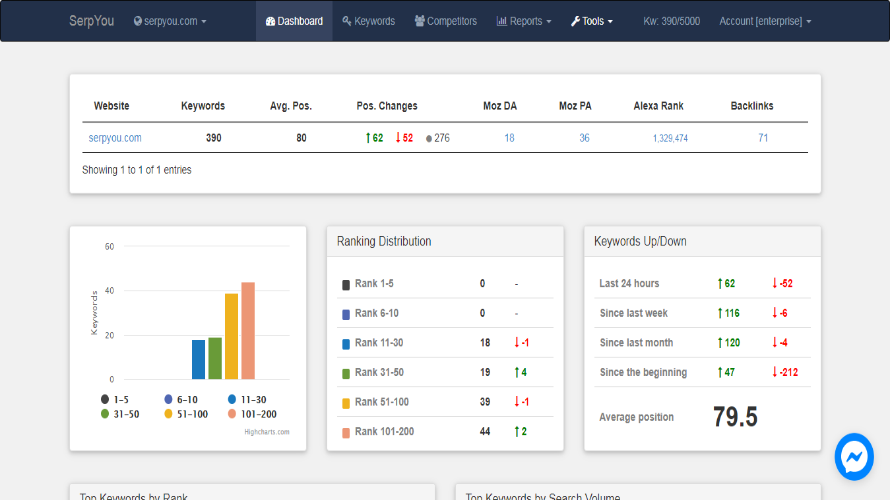This screenshot has width=890, height=500.
Task: Open the Facebook Messenger chat bubble
Action: click(x=854, y=457)
